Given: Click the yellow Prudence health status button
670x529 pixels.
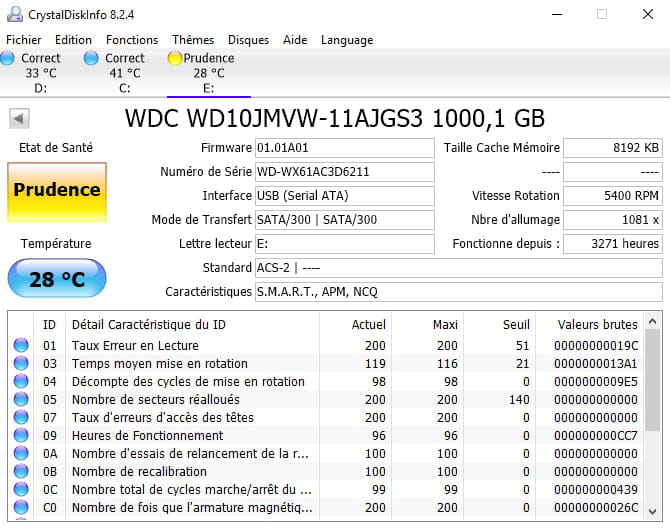Looking at the screenshot, I should point(57,192).
